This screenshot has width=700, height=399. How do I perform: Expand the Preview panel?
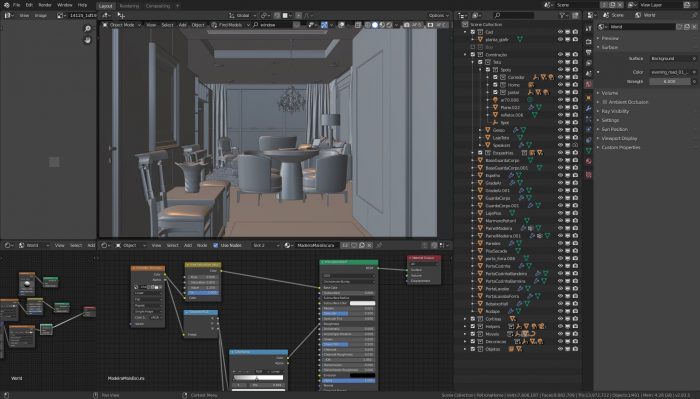(609, 38)
